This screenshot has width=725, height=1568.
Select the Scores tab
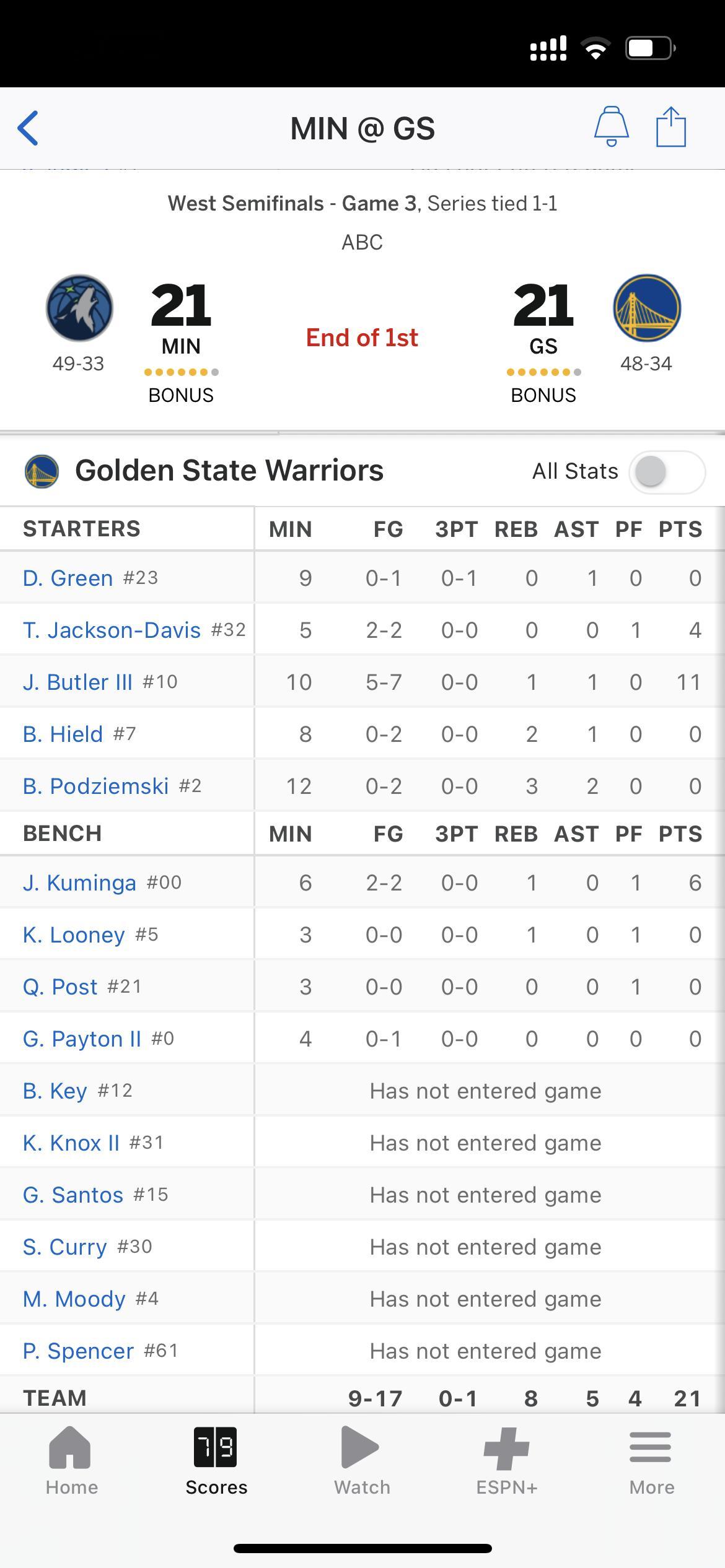pyautogui.click(x=216, y=1460)
